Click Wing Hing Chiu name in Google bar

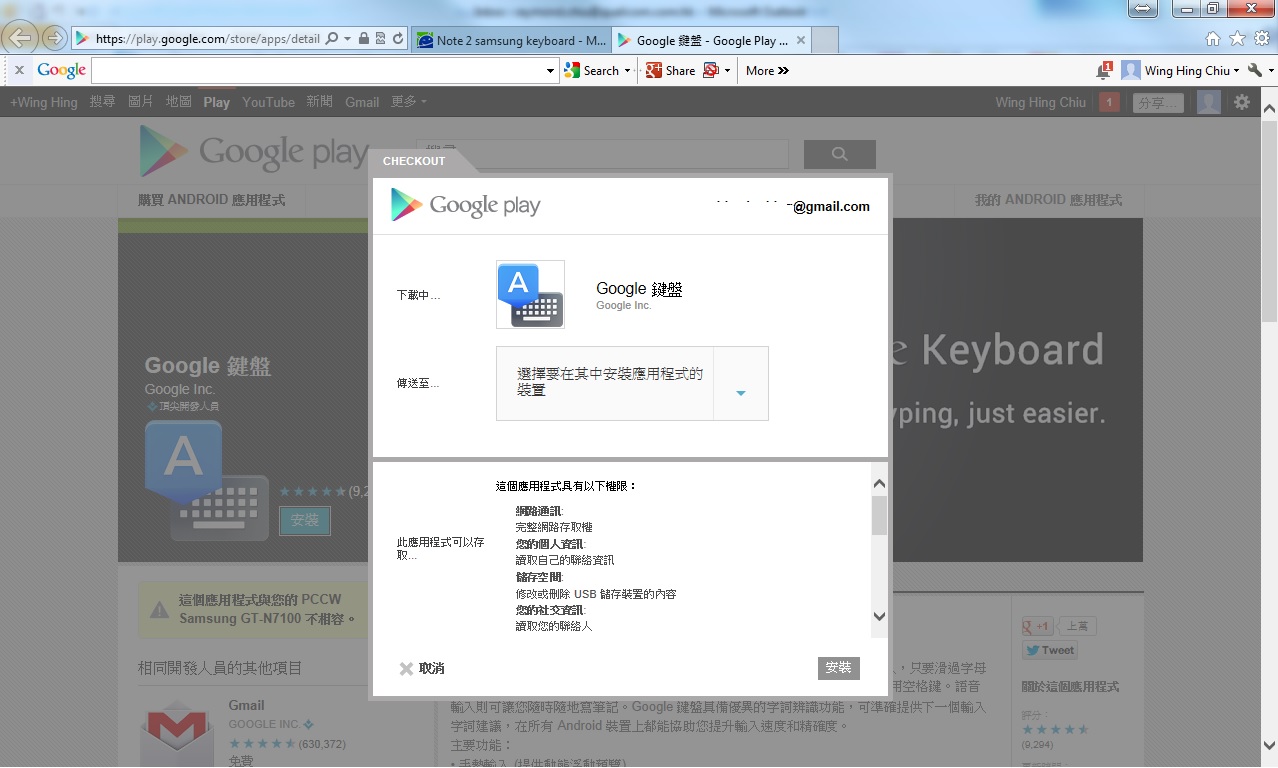1040,102
